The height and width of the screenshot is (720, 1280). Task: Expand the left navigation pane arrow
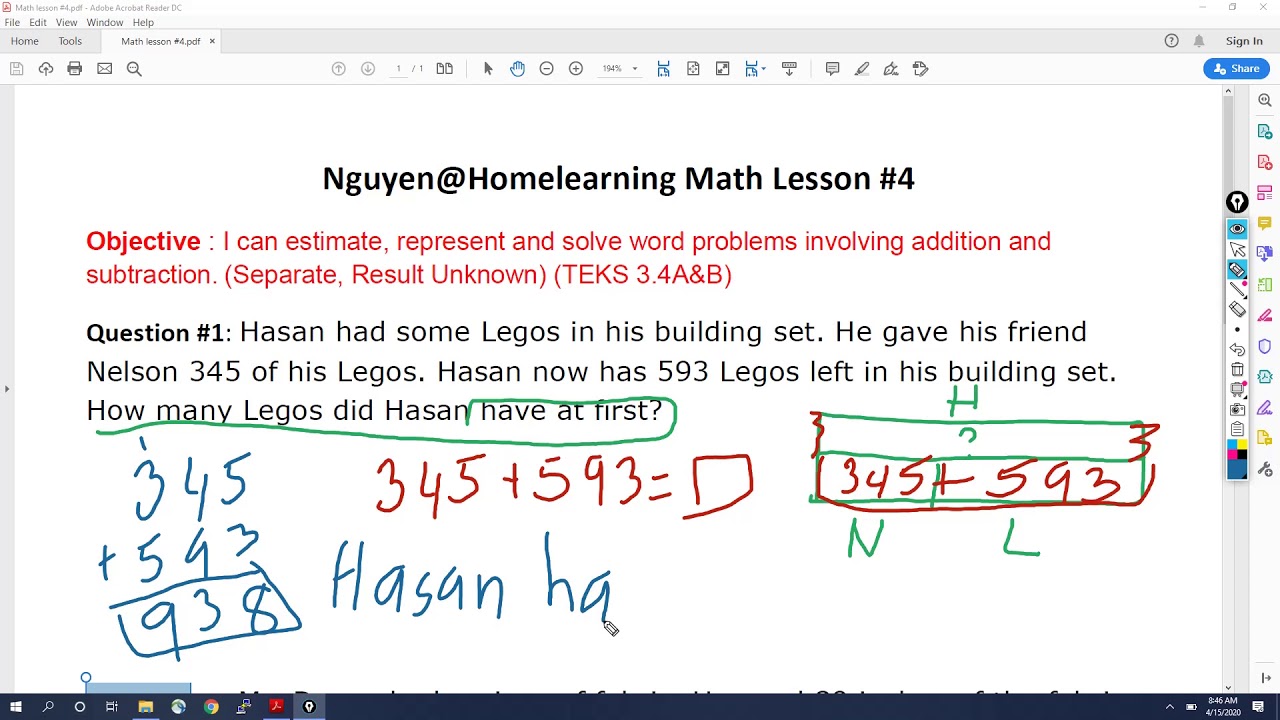(x=7, y=389)
